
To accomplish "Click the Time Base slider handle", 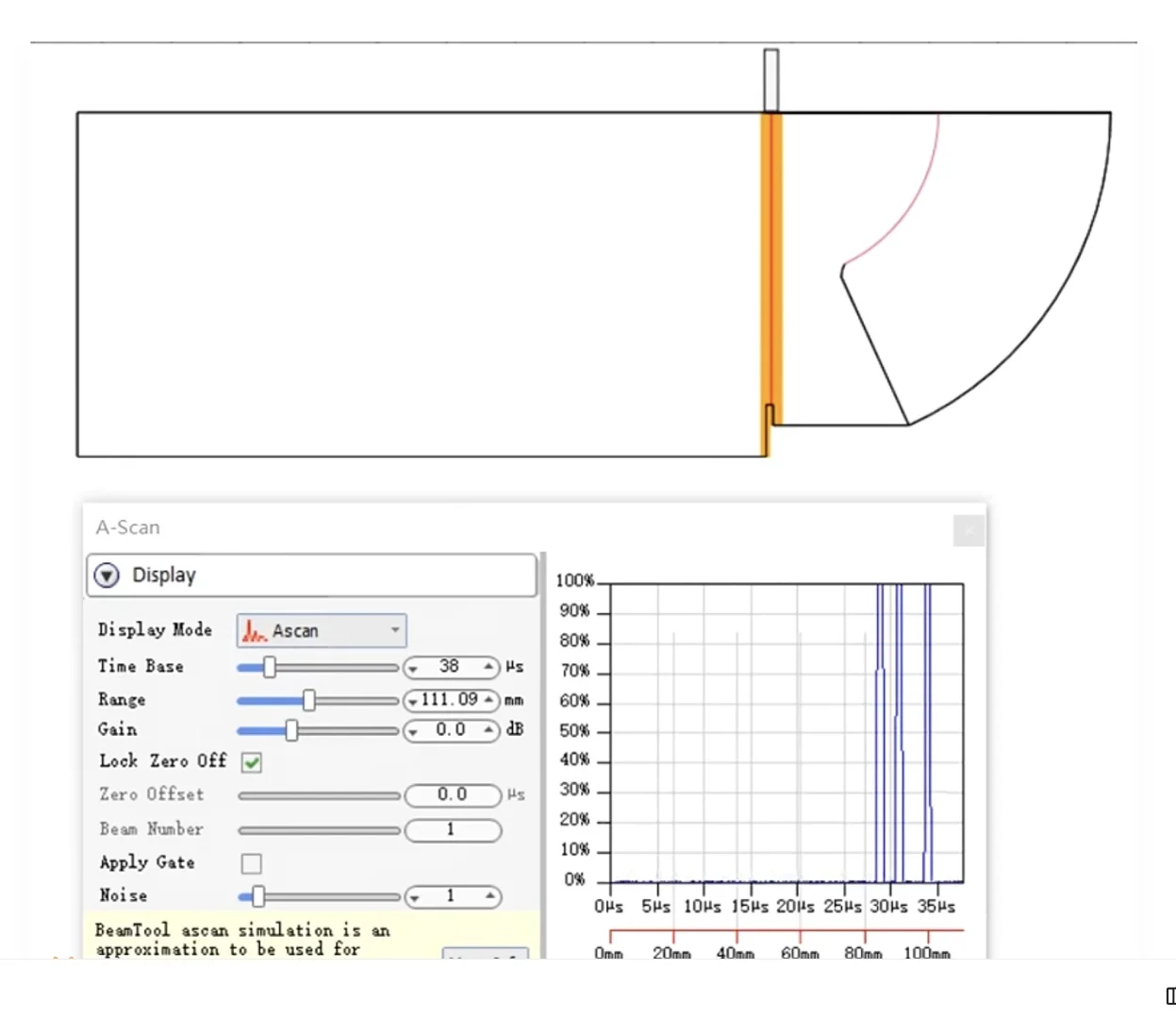I will tap(270, 667).
